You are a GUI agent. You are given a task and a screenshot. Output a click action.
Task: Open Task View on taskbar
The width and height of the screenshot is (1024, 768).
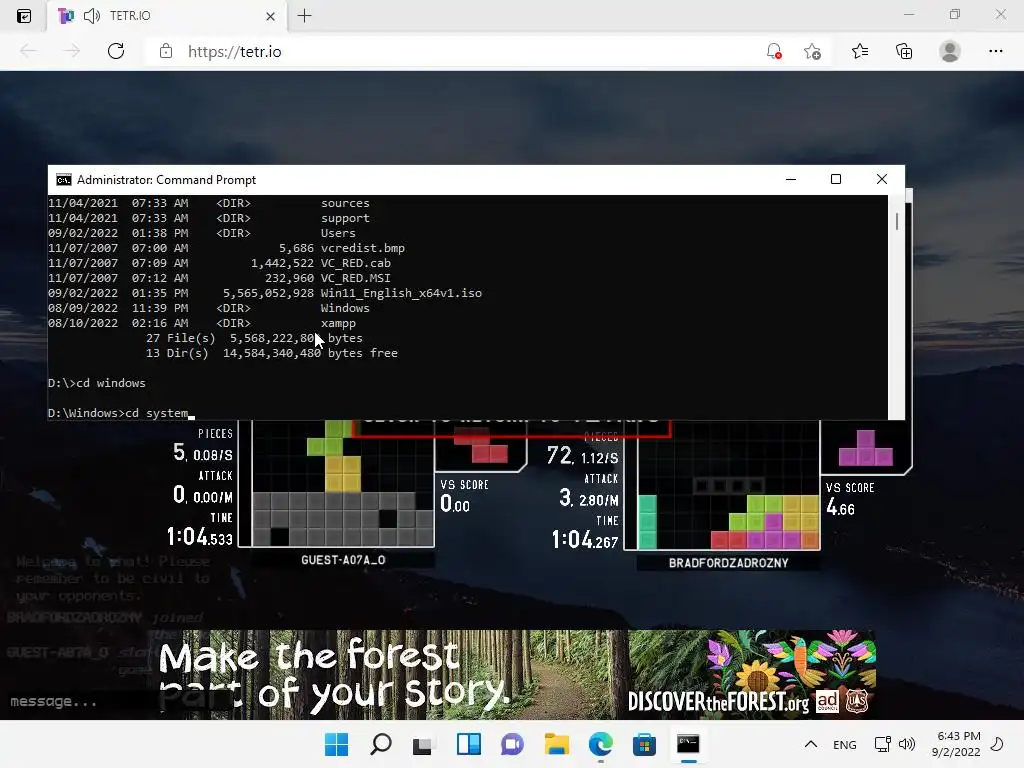(423, 744)
